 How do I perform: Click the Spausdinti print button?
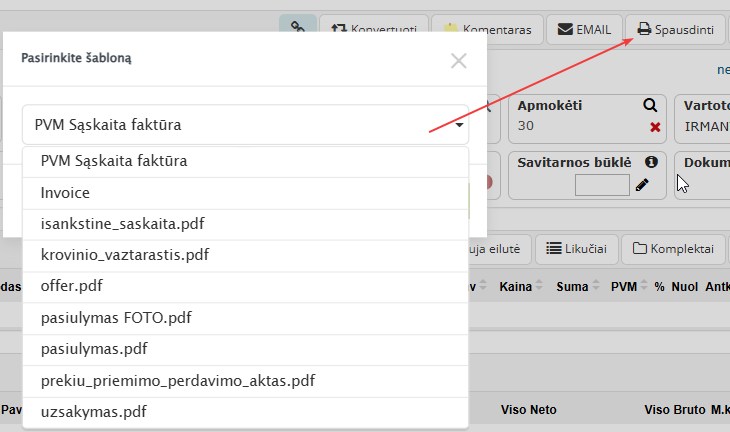tap(675, 29)
